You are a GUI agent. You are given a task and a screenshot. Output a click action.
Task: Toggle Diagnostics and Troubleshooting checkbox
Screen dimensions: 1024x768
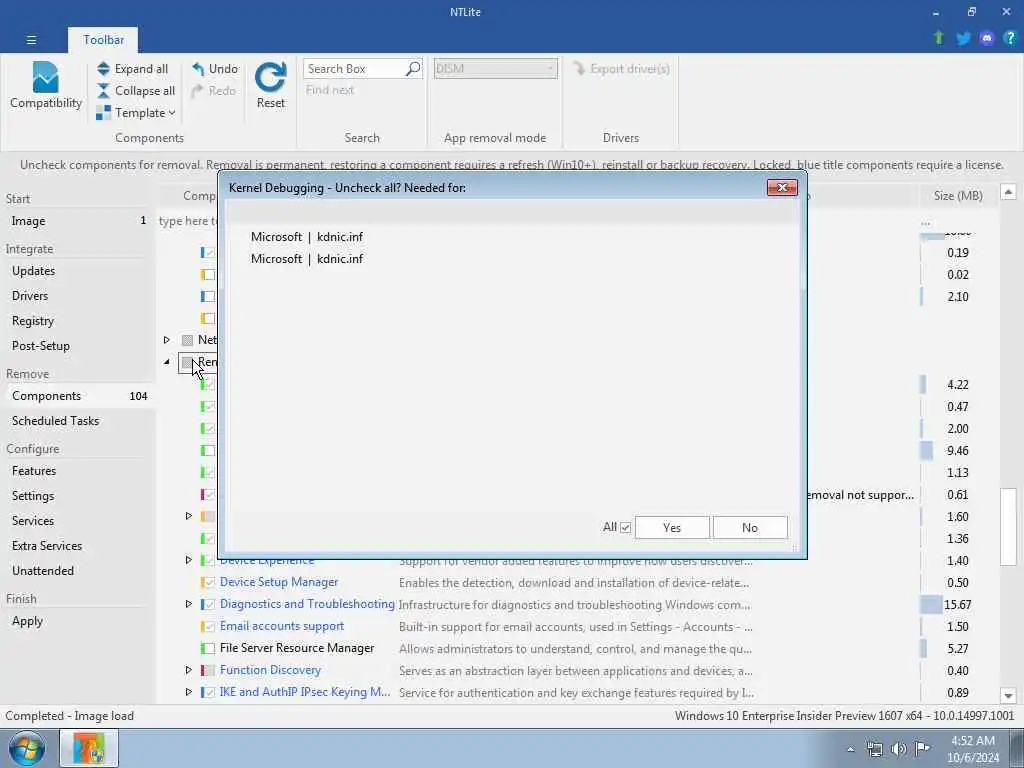[209, 605]
